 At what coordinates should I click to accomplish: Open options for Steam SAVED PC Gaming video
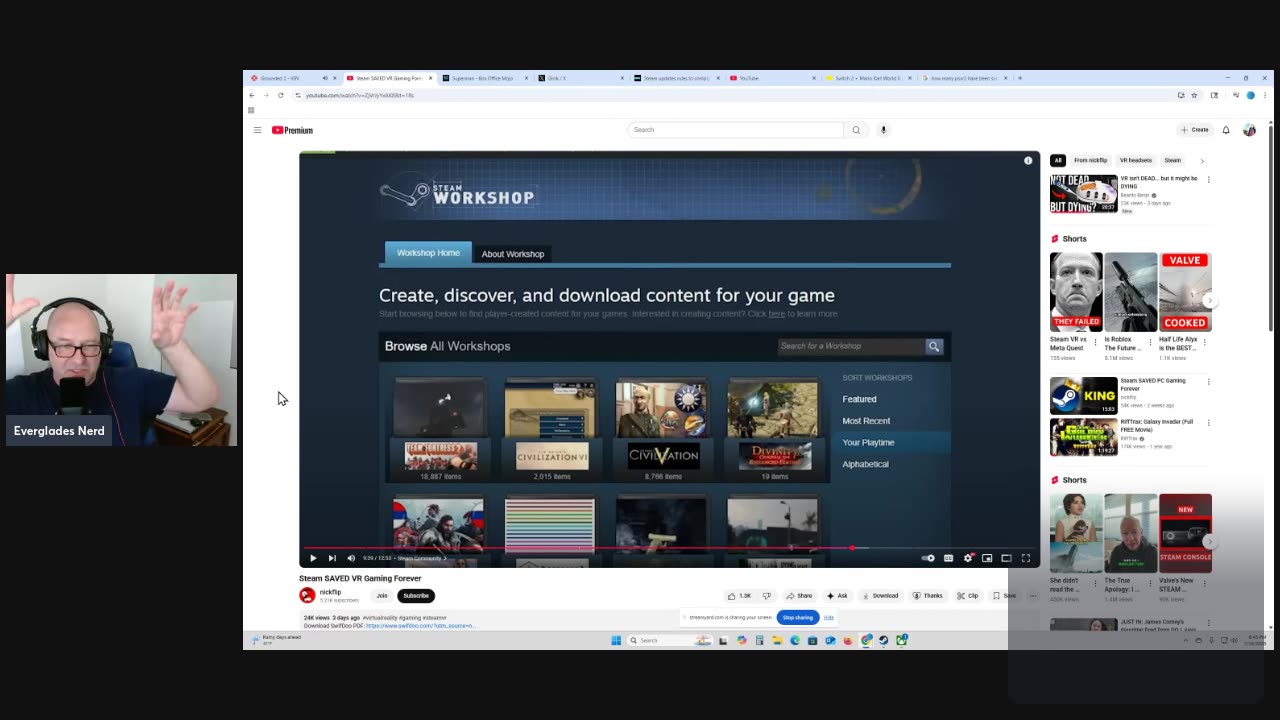point(1208,382)
